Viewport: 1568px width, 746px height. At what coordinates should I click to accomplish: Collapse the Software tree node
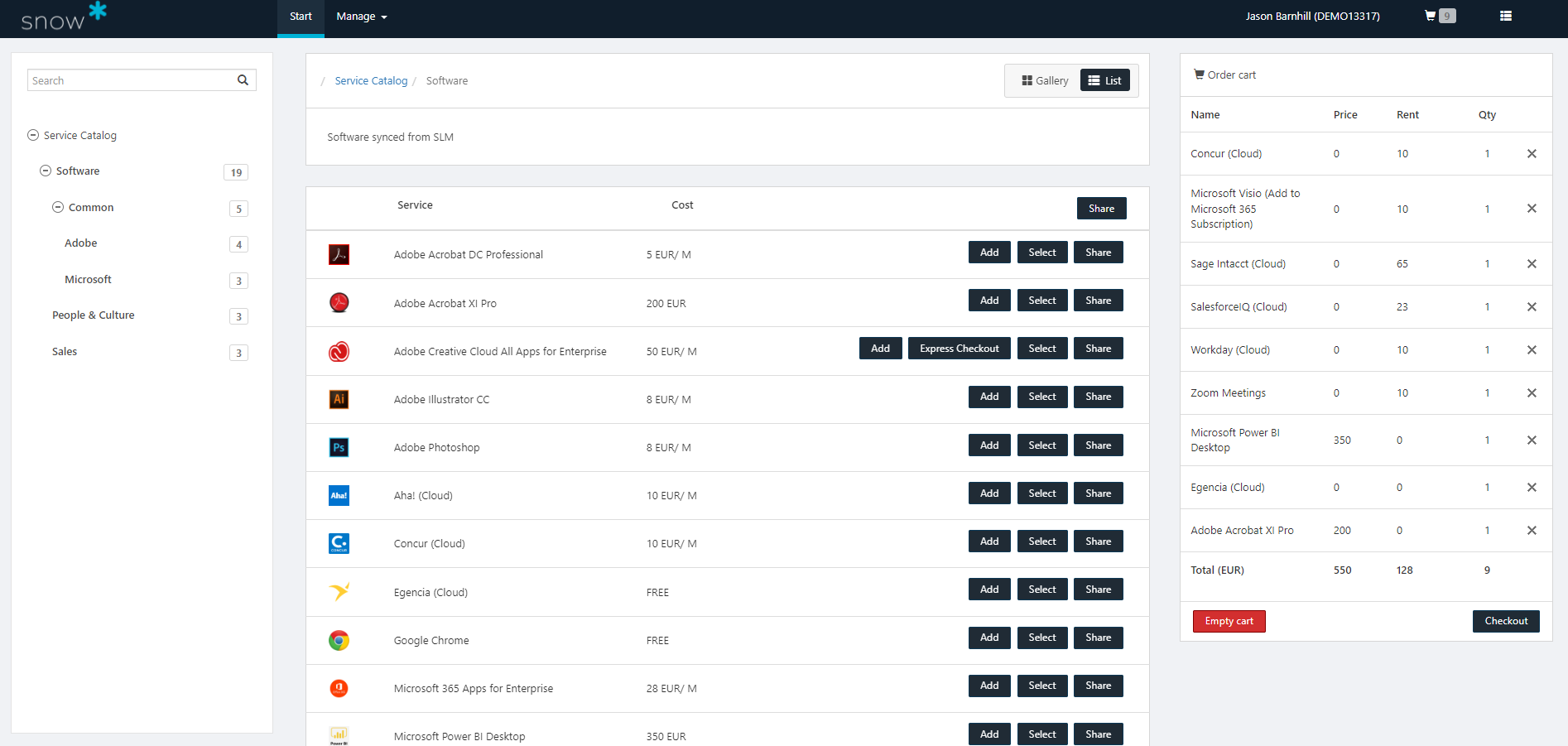pyautogui.click(x=46, y=171)
